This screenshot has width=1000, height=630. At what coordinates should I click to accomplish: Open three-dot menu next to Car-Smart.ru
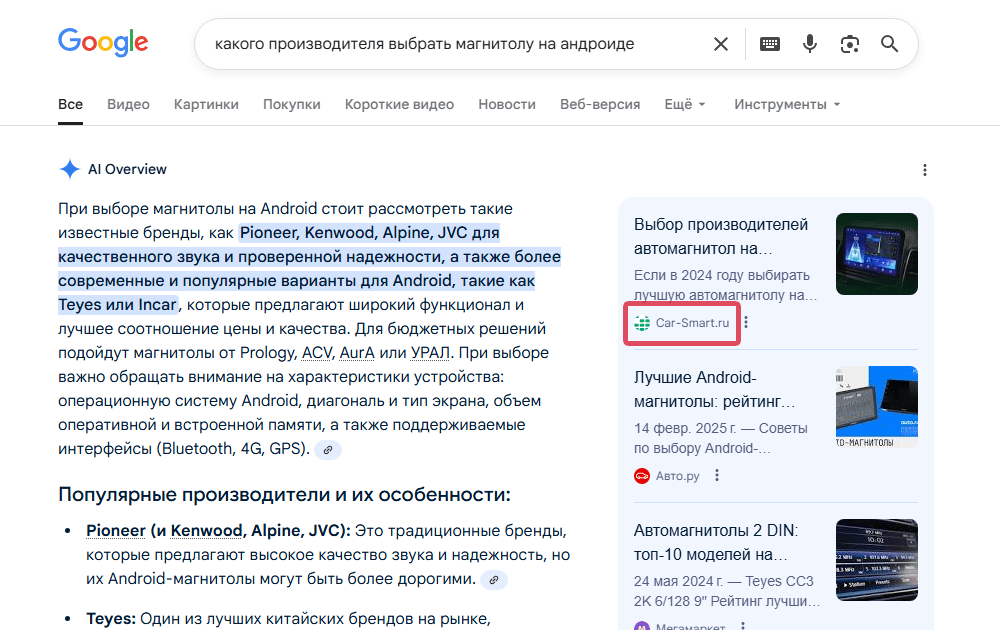click(x=746, y=323)
